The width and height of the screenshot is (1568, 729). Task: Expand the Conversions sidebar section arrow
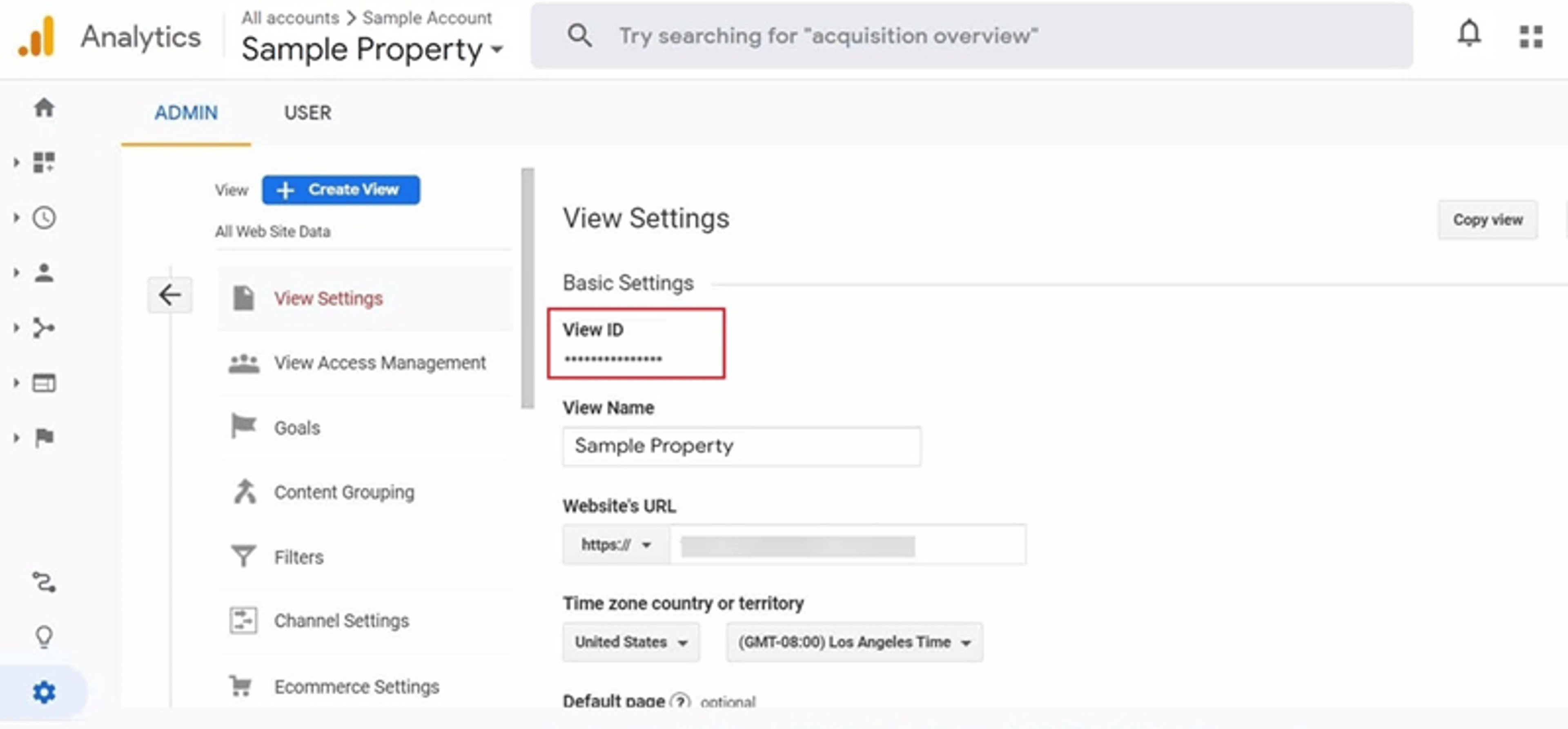pos(16,437)
